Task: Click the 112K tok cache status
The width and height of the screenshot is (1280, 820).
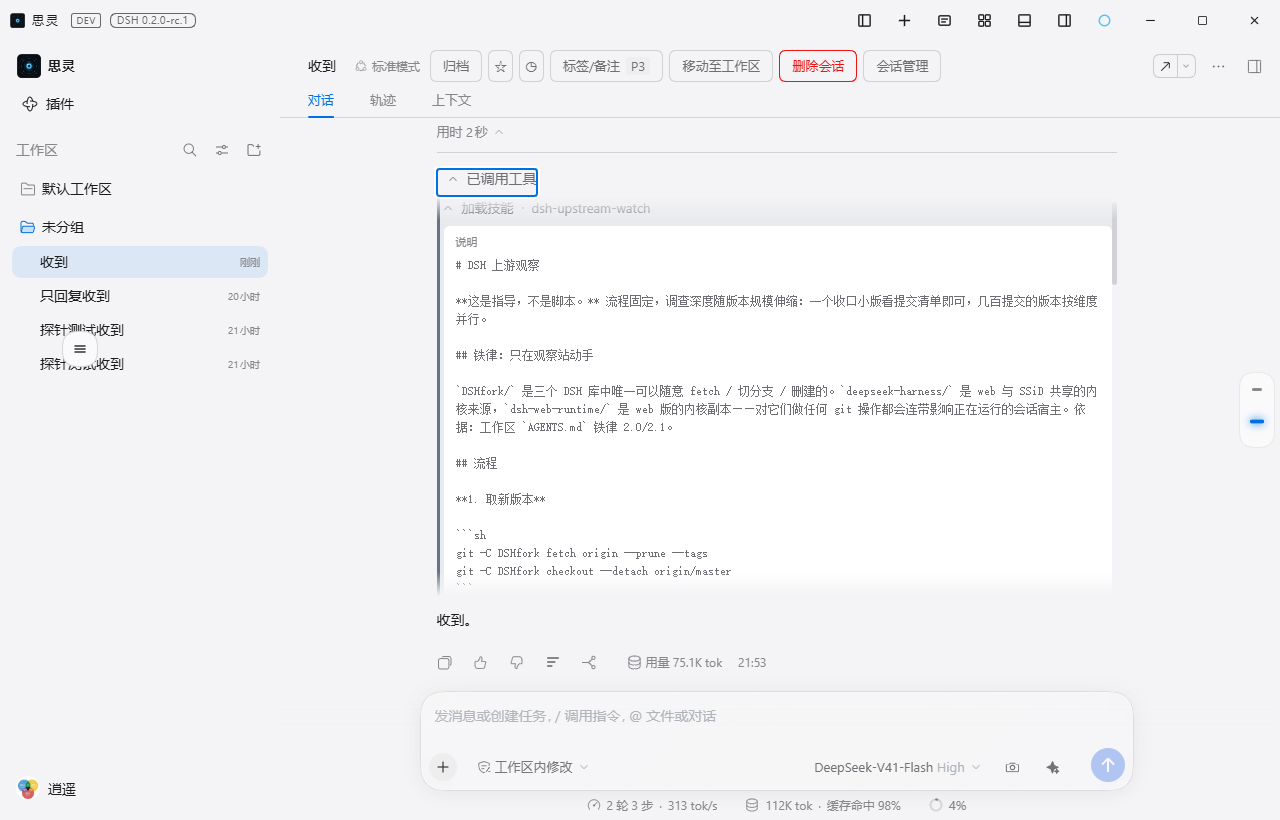Action: click(823, 805)
